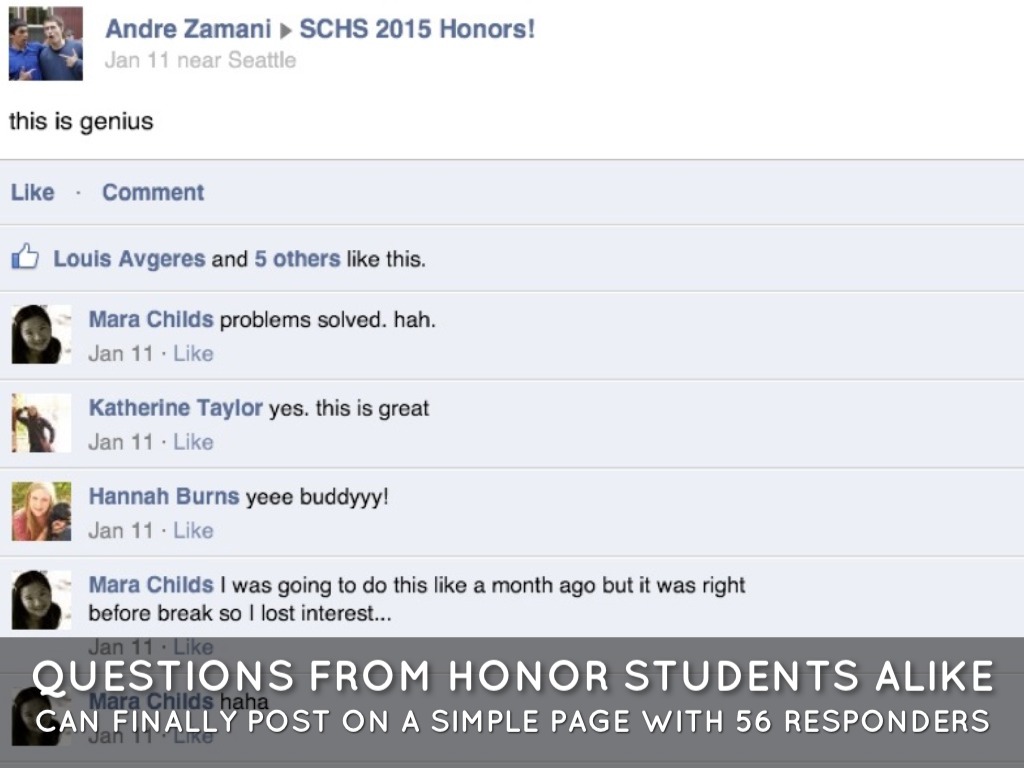Open commenter name on 'yes. this is great'
The width and height of the screenshot is (1024, 768).
[x=175, y=408]
